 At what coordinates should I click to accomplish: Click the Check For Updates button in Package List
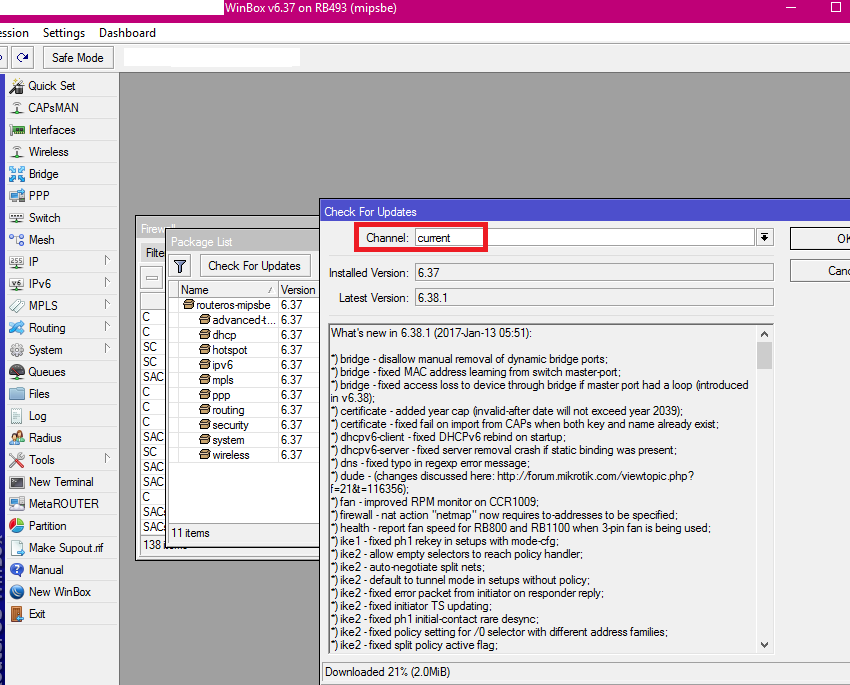254,266
